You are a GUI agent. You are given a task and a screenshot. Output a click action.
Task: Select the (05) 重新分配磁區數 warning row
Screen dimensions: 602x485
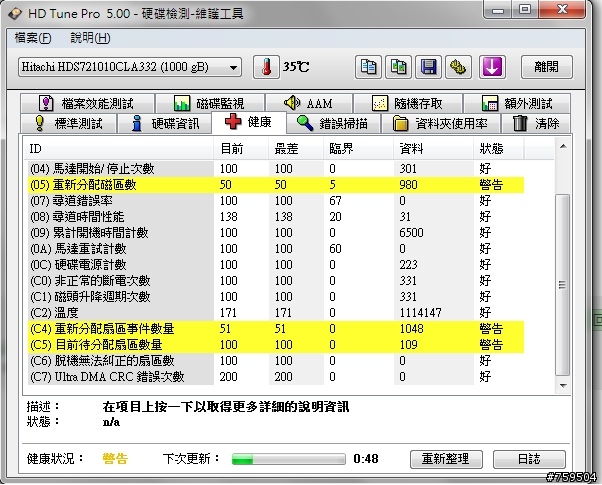tap(275, 185)
